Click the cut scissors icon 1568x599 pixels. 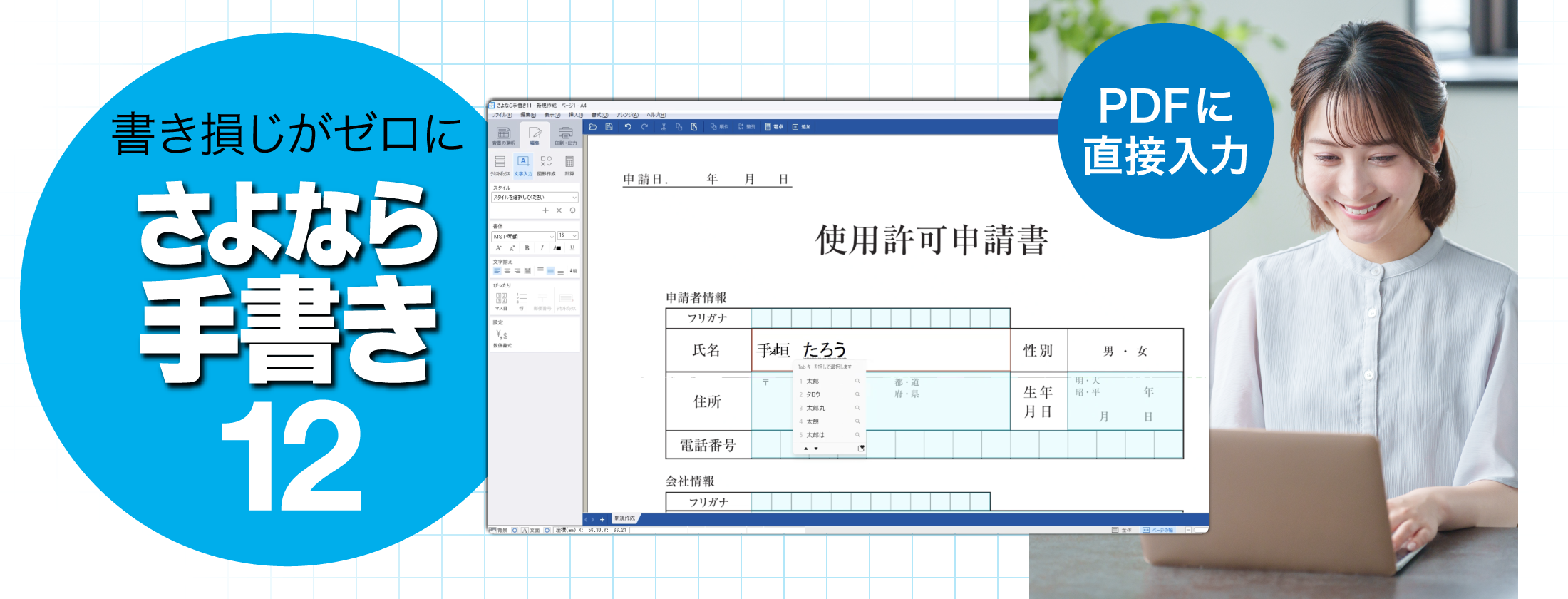664,127
